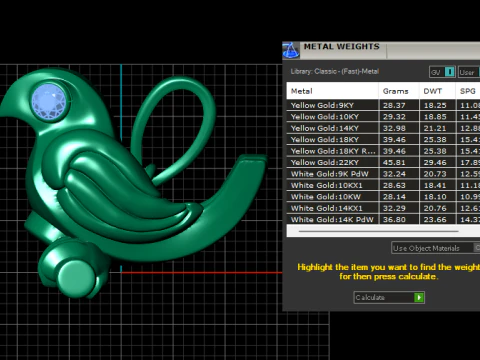Click the 29.46 DWT cell for 22KY
The width and height of the screenshot is (480, 360).
437,162
